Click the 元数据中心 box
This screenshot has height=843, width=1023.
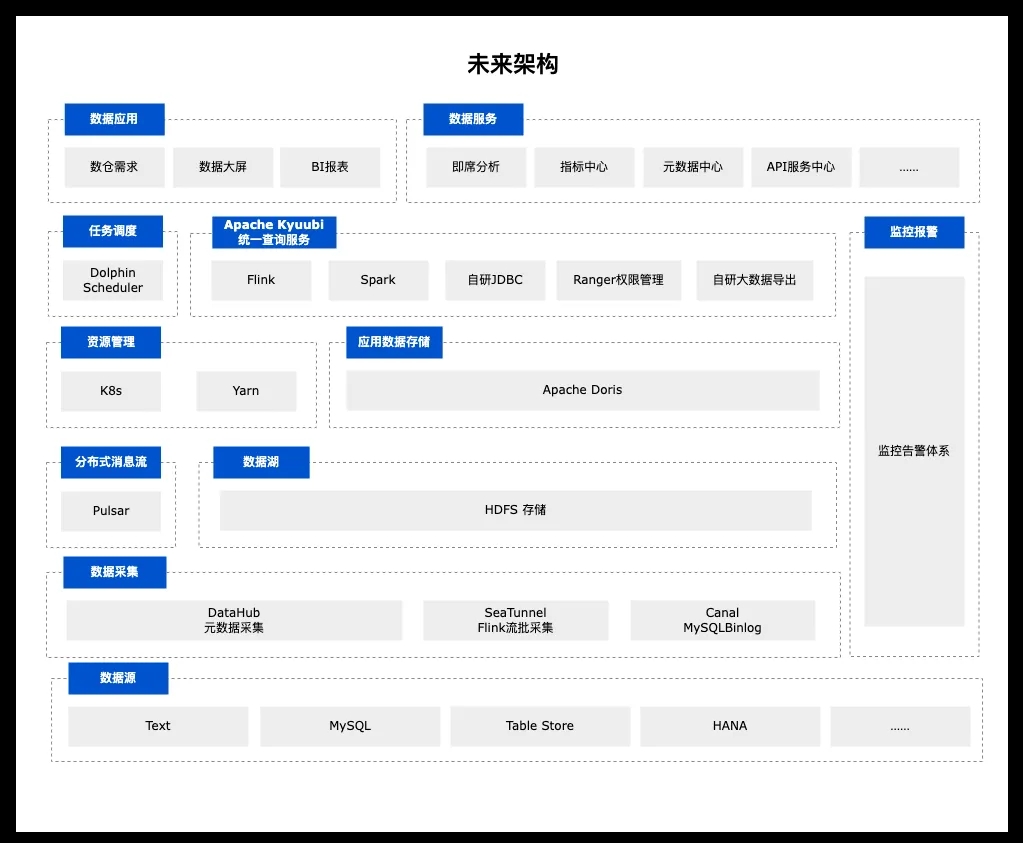click(x=693, y=167)
